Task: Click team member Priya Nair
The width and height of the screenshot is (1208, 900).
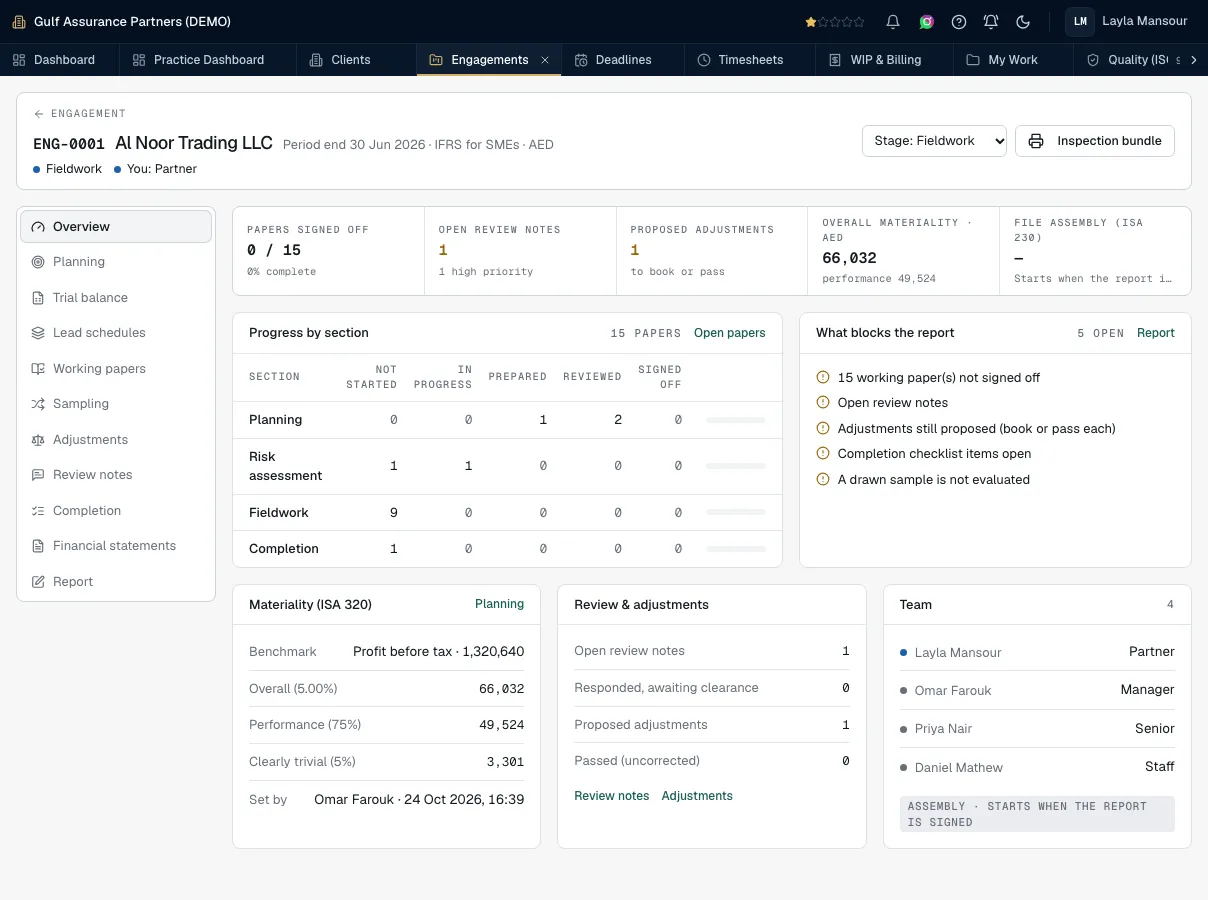Action: (1037, 729)
